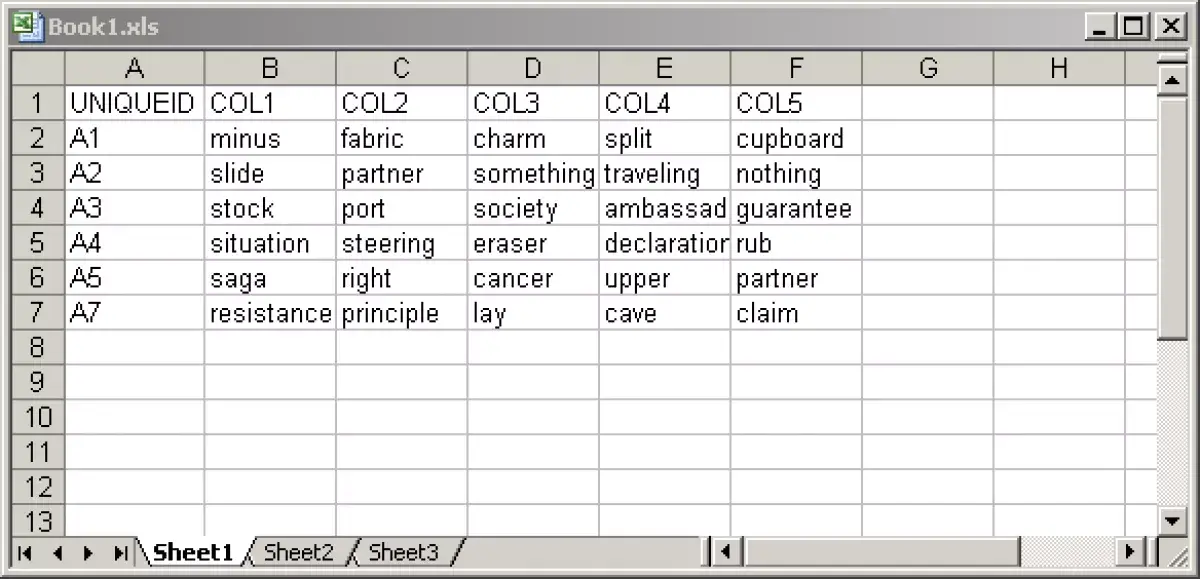Switch to Sheet3 tab
The height and width of the screenshot is (579, 1200).
pos(404,552)
